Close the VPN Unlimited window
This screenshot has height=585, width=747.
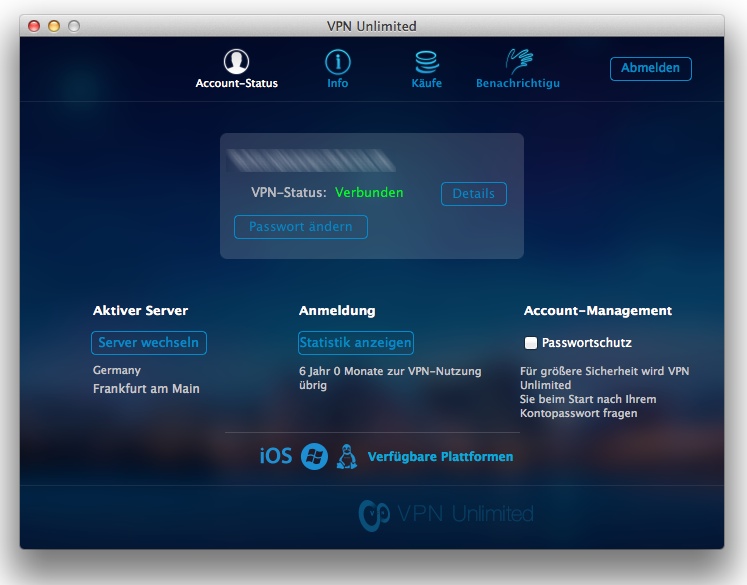coord(34,26)
